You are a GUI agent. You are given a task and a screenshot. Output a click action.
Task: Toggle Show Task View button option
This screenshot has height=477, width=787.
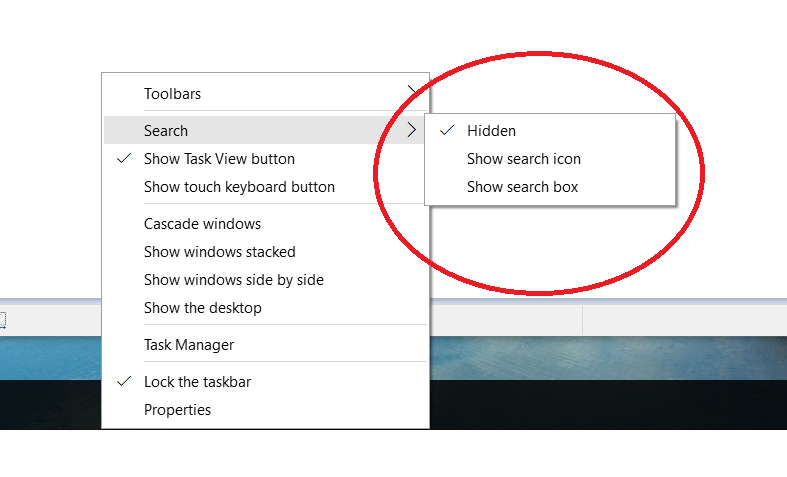(219, 158)
